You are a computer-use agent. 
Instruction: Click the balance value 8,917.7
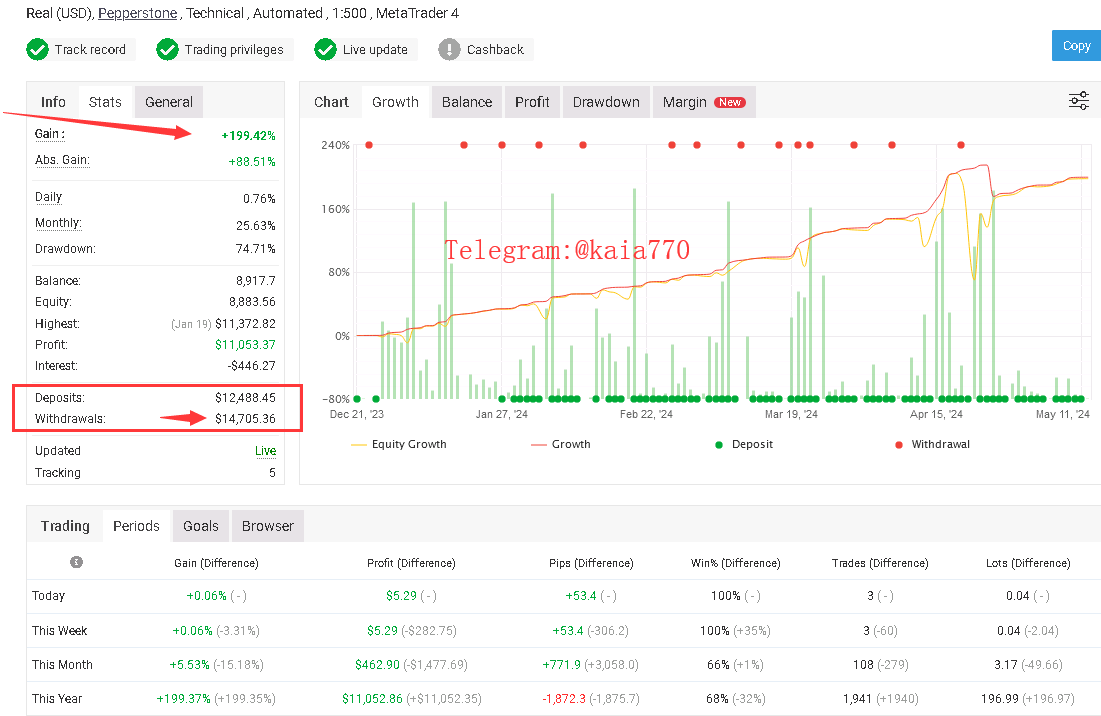point(256,281)
